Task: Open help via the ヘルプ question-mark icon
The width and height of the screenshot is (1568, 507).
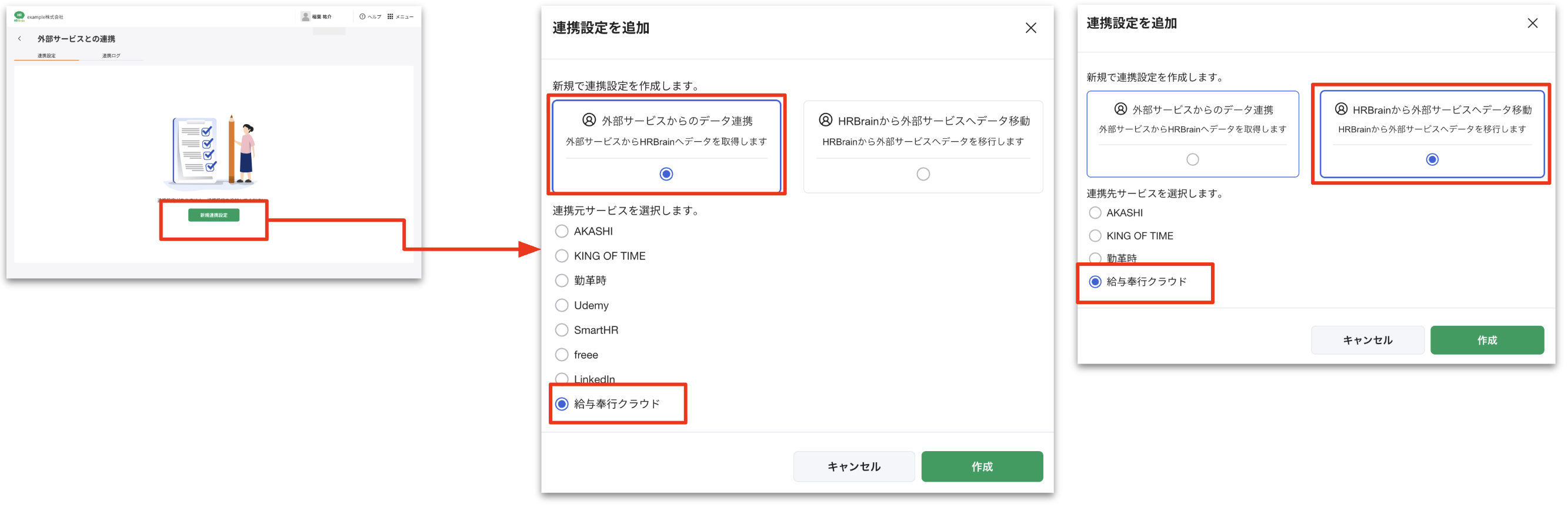Action: [362, 16]
